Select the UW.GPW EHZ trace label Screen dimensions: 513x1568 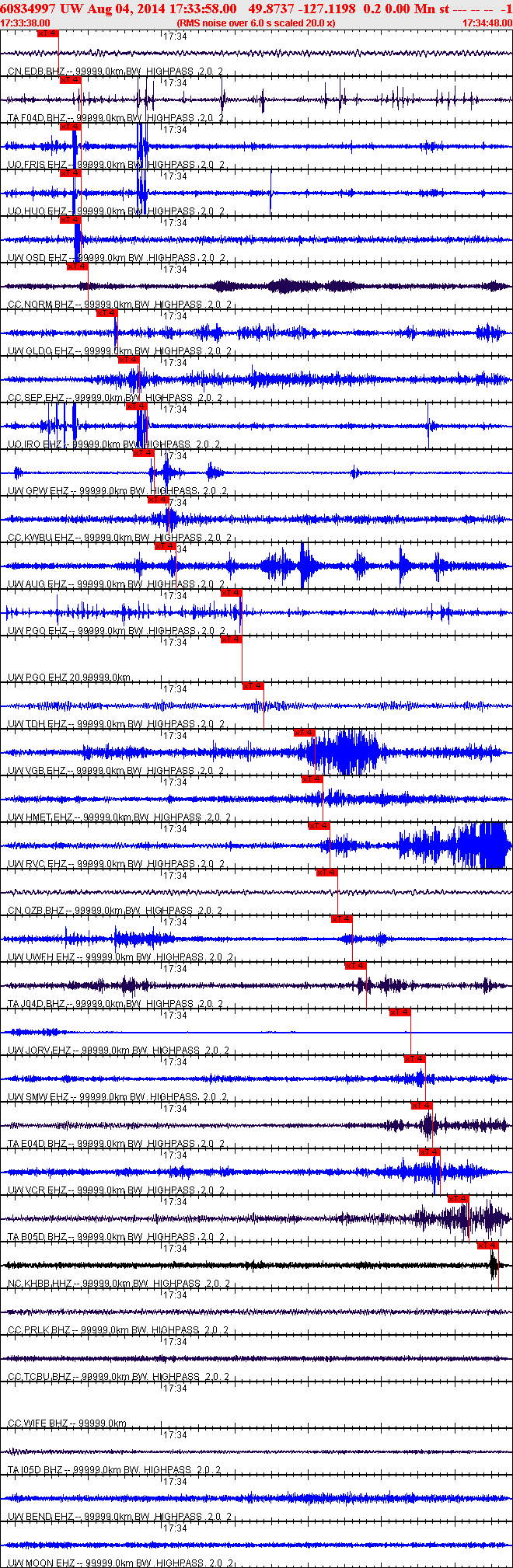click(x=117, y=491)
